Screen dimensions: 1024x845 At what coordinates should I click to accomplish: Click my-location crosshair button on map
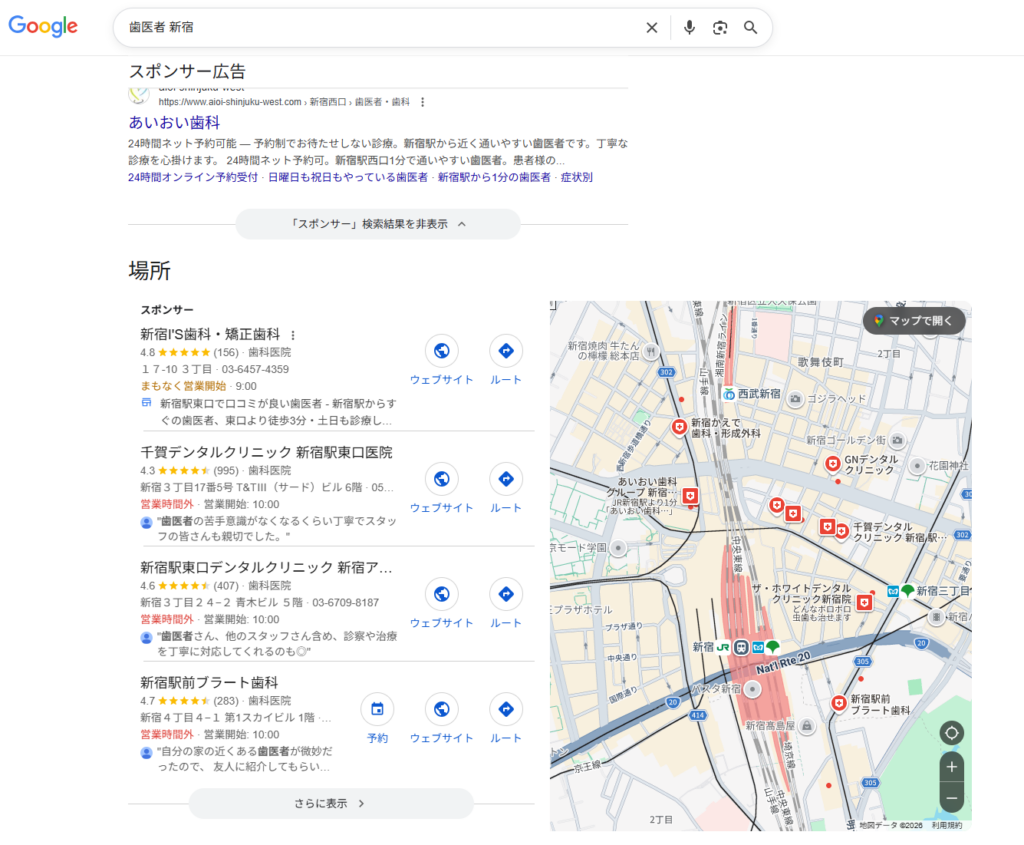[951, 733]
